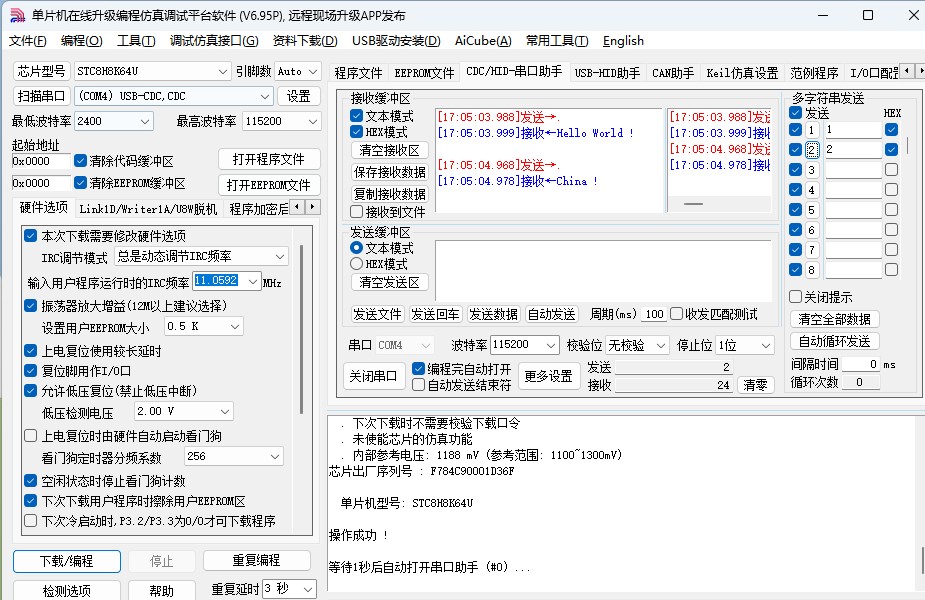Open the 重复延时 3 秒 dropdown
Screen dimensions: 925x600
tap(308, 589)
